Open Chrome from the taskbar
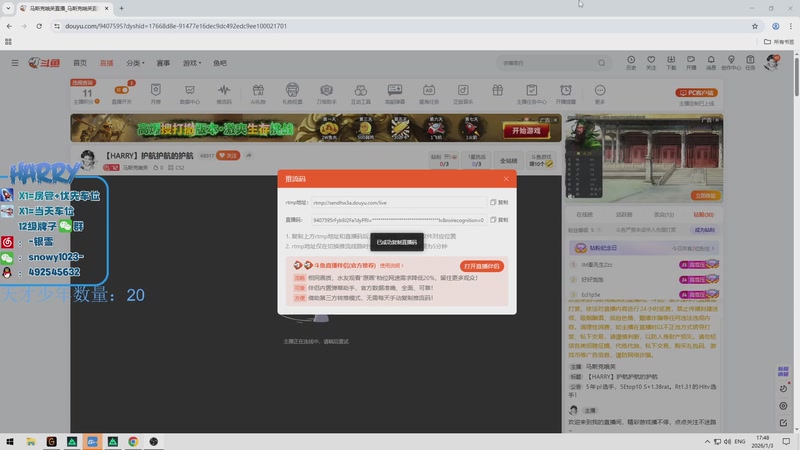 133,441
